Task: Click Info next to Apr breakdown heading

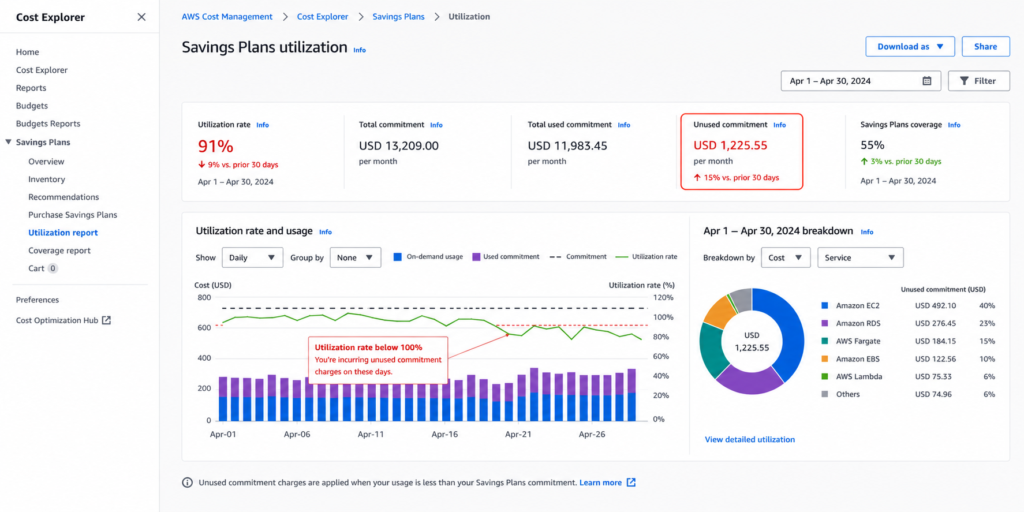Action: click(867, 232)
